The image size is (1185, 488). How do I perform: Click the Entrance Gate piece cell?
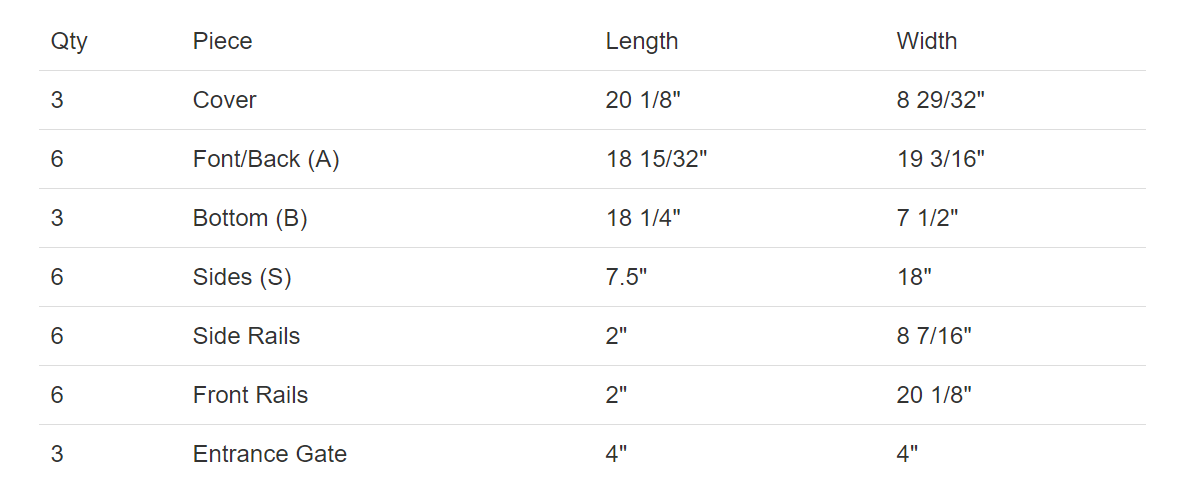tap(270, 454)
